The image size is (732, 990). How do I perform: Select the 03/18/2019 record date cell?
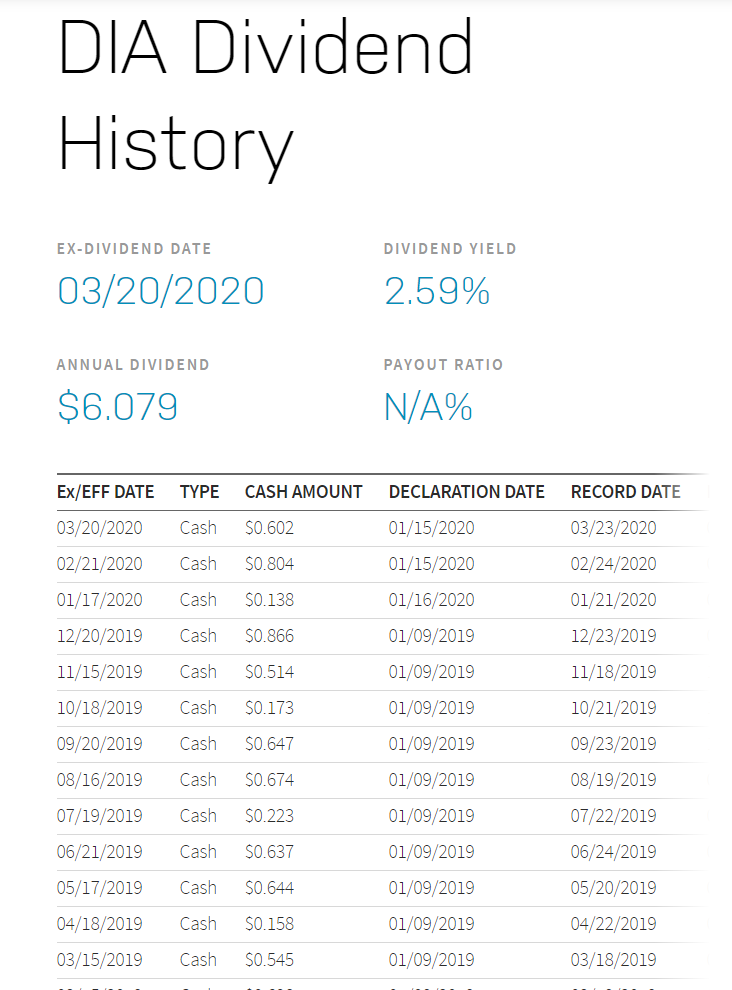(613, 960)
